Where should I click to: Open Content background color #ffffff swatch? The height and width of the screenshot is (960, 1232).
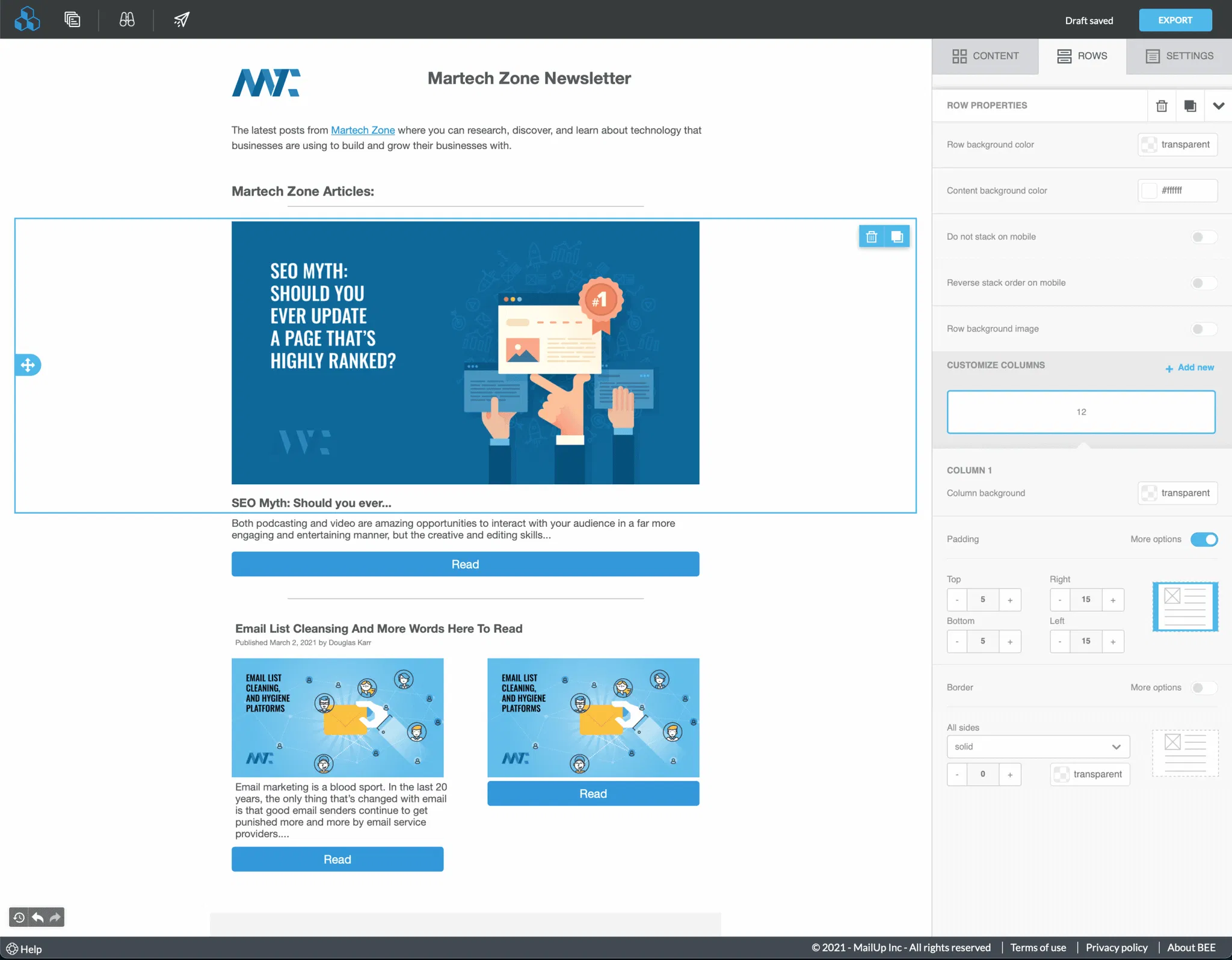pyautogui.click(x=1177, y=191)
